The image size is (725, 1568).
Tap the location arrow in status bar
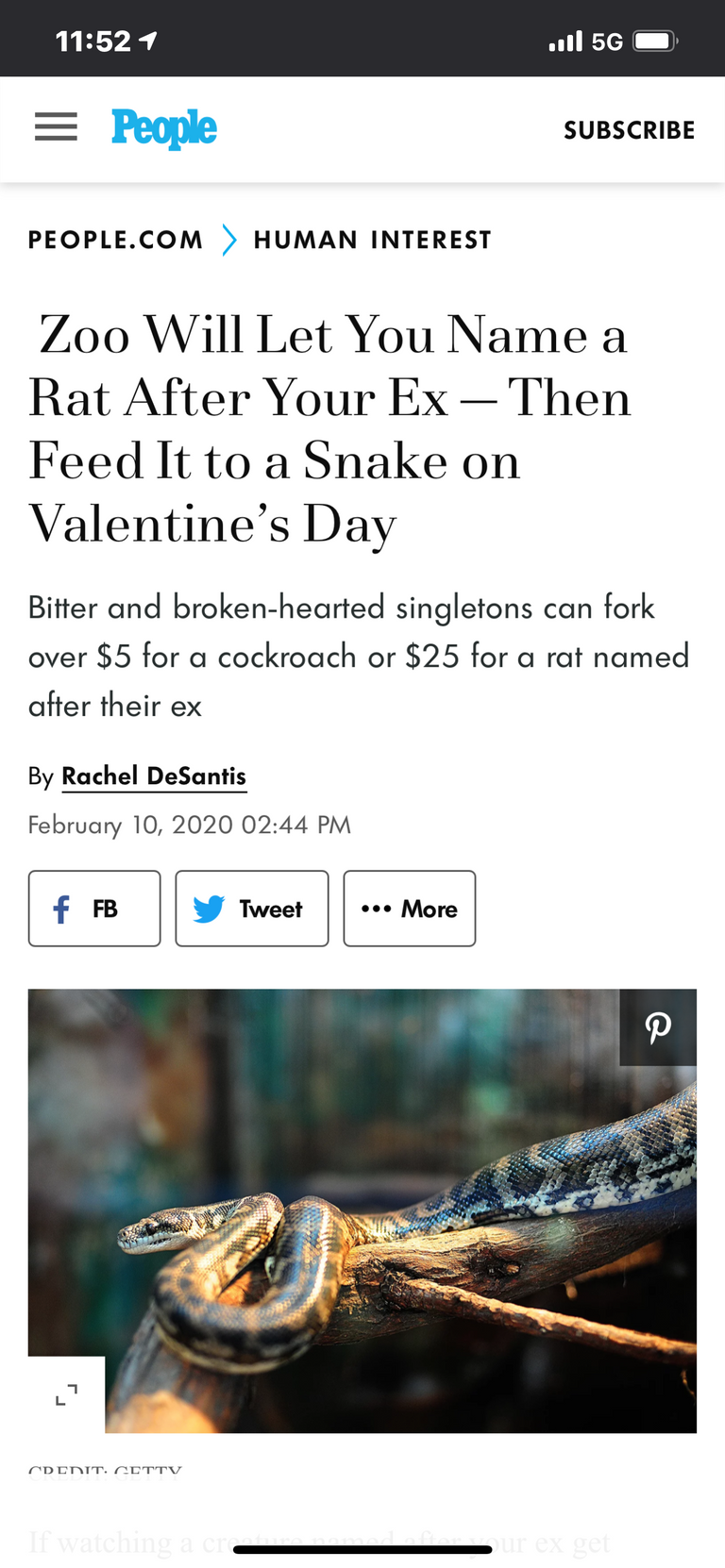[x=147, y=41]
